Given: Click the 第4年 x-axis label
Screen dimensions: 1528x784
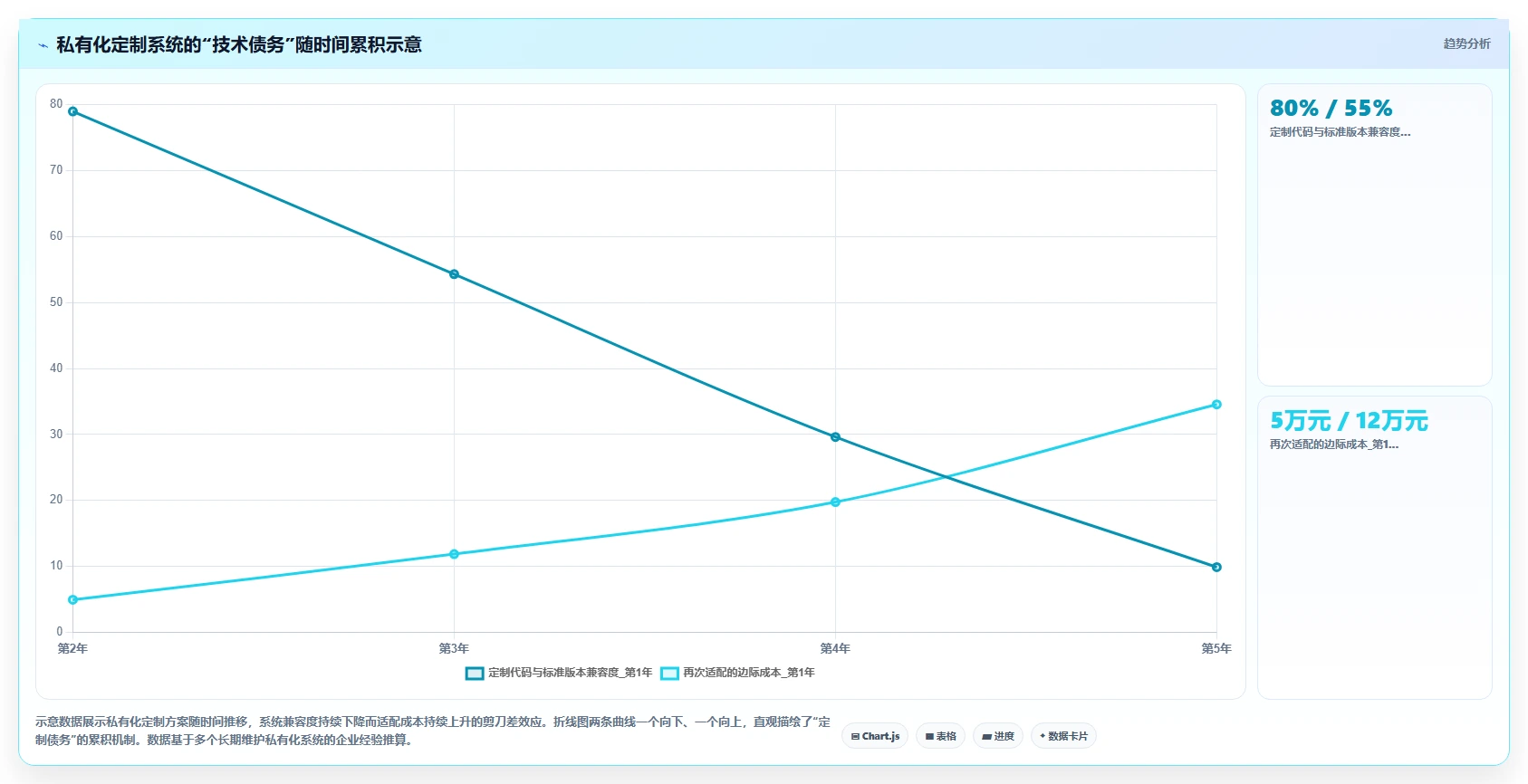Looking at the screenshot, I should tap(835, 648).
